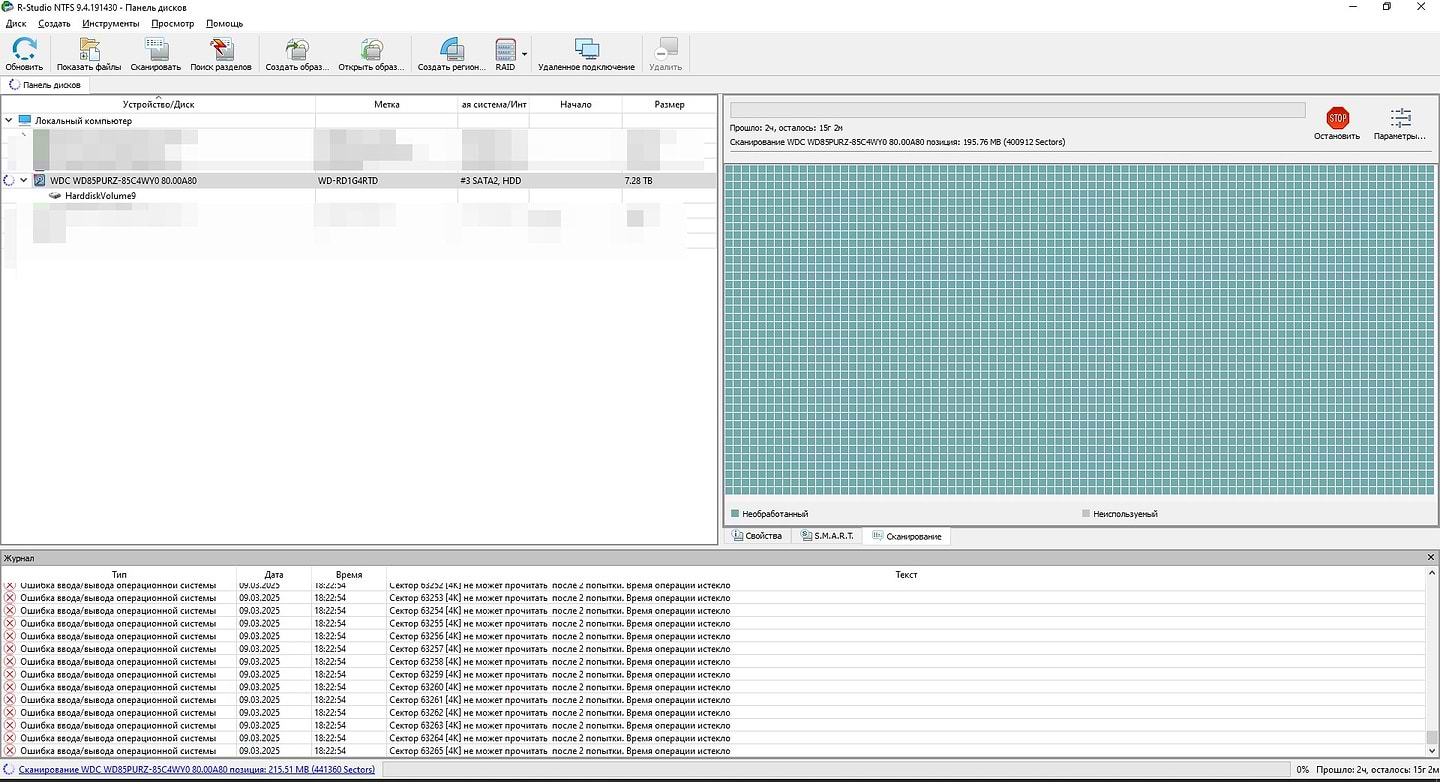Image resolution: width=1440 pixels, height=782 pixels.
Task: Collapse the WDC WD85PURZ drive node
Action: point(23,181)
